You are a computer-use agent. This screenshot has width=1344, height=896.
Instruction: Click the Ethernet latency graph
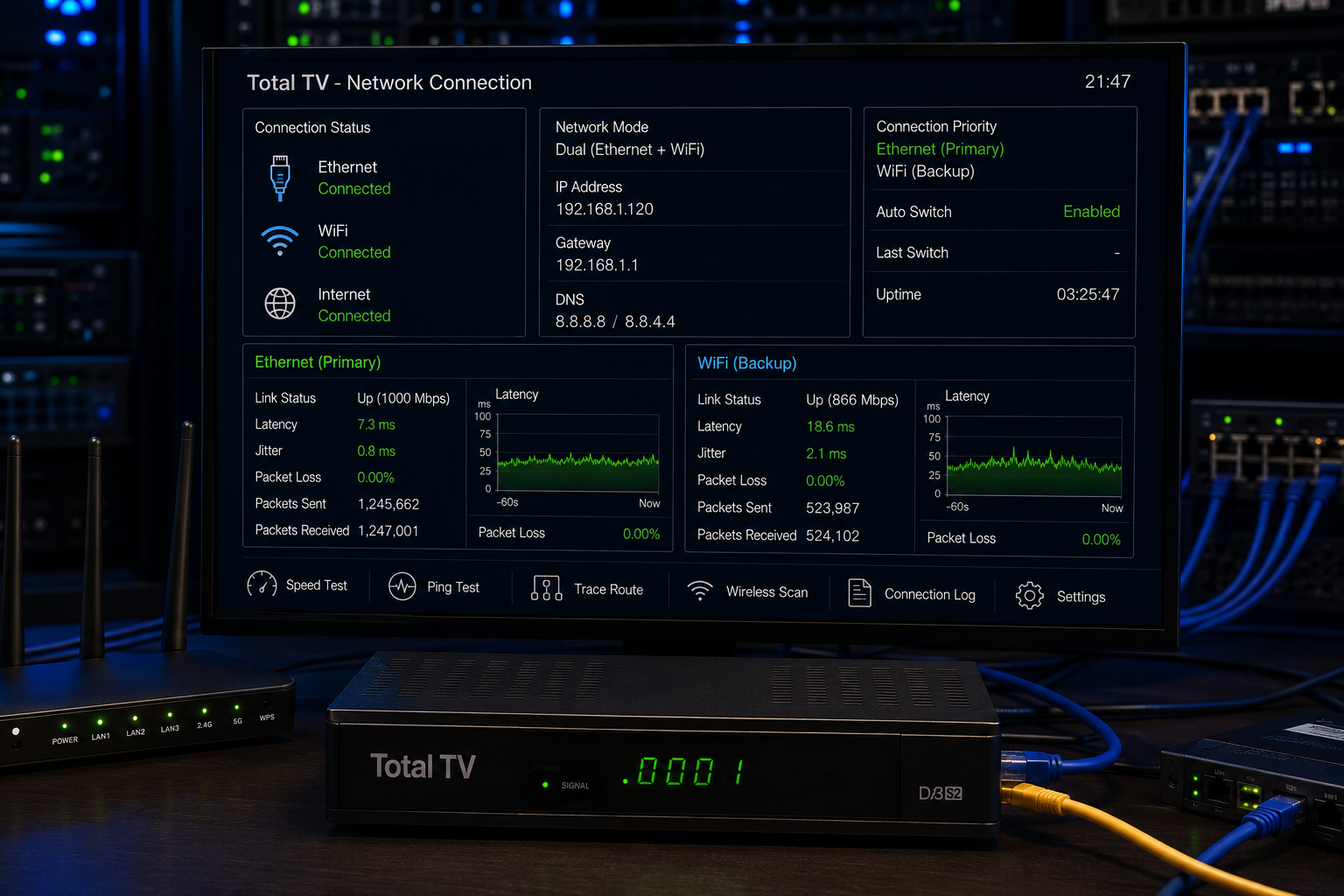pos(577,453)
